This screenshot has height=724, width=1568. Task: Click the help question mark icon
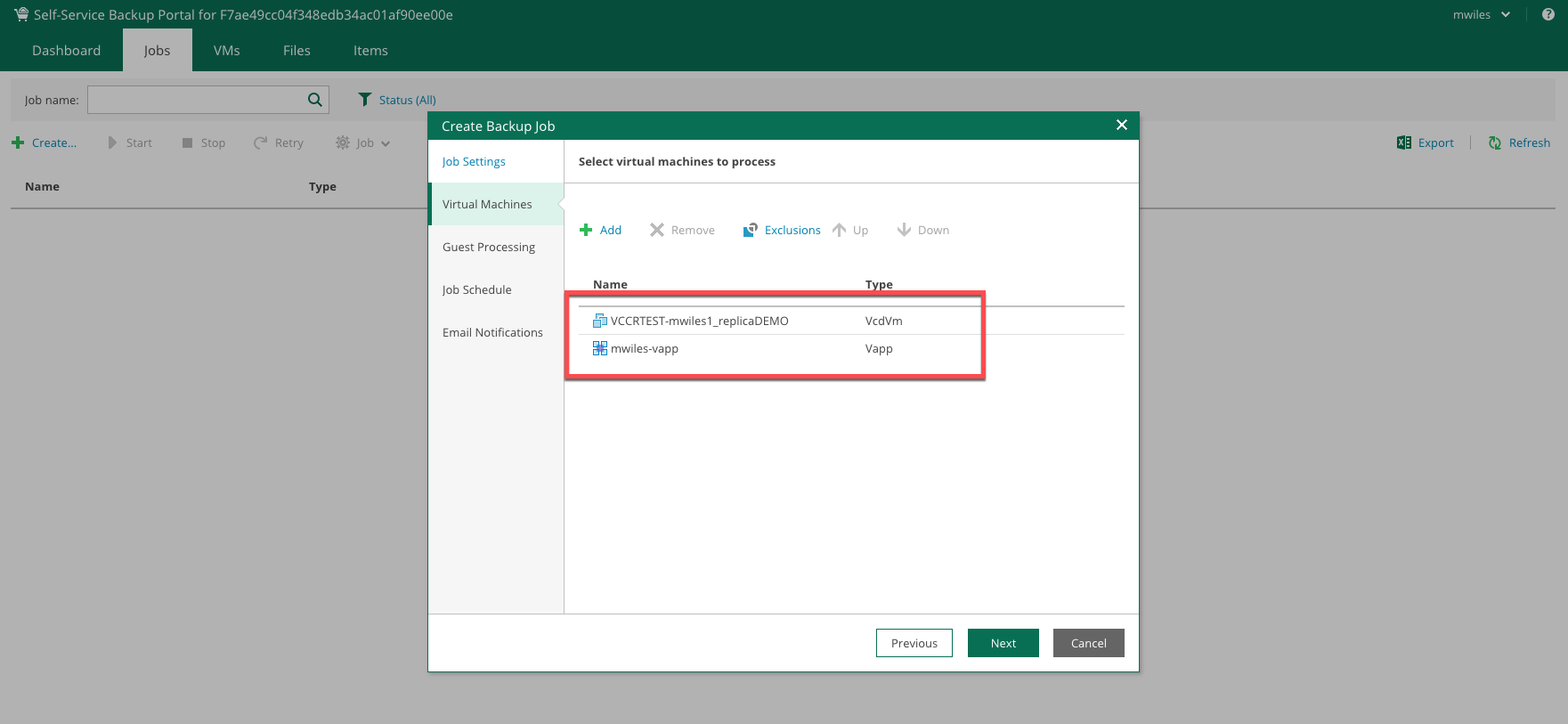click(1548, 14)
